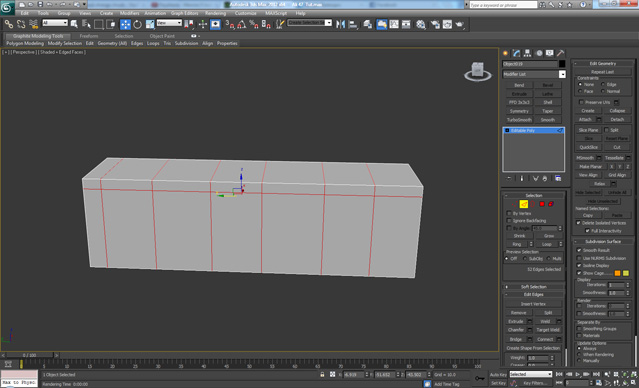Click the Bind to Space Warp icon

click(33, 24)
